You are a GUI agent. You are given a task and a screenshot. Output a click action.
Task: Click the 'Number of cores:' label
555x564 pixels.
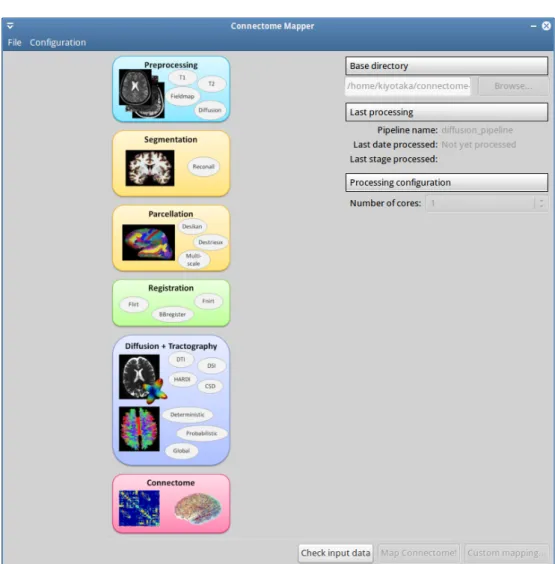pos(386,203)
